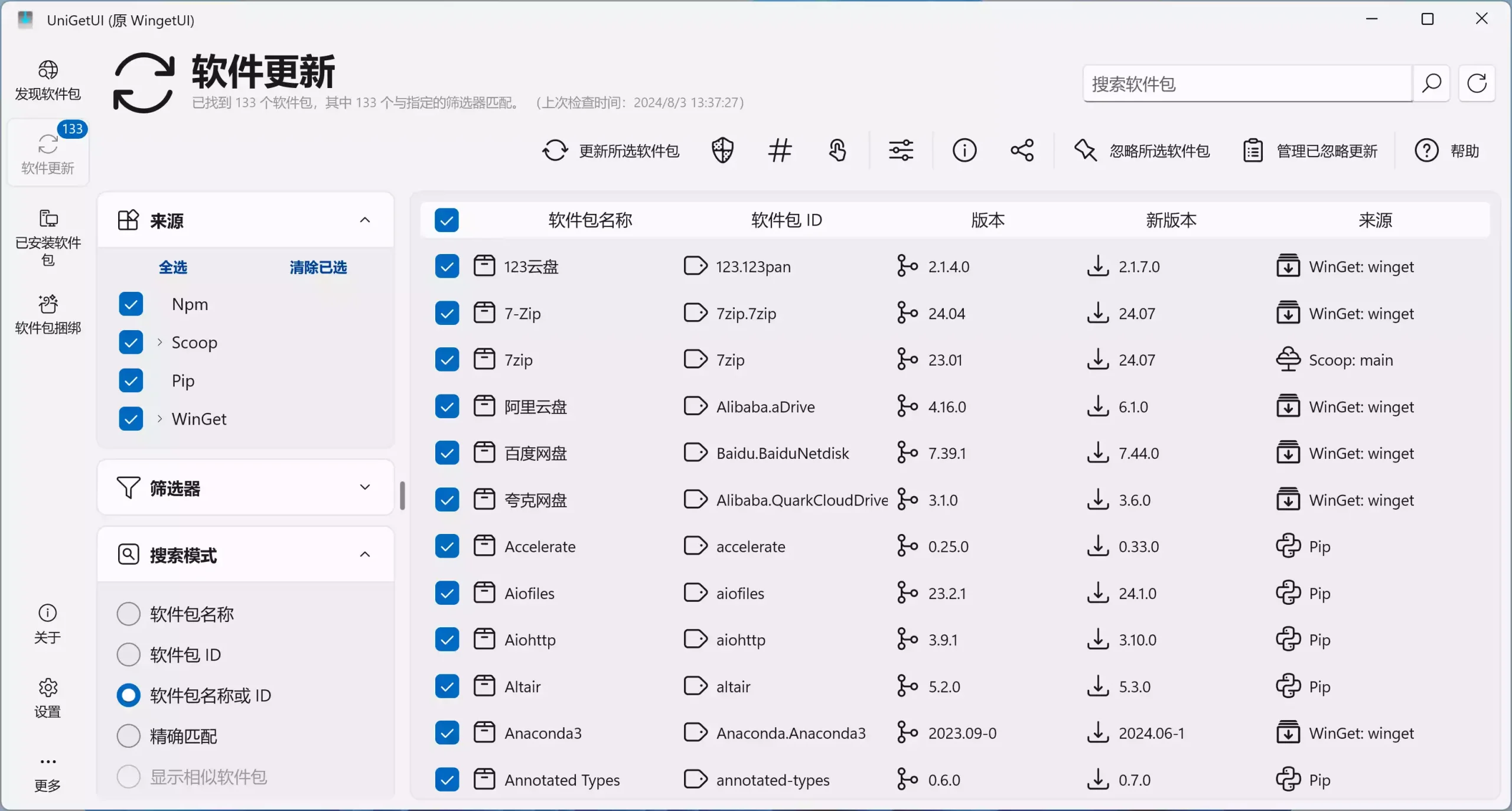This screenshot has width=1512, height=811.
Task: Expand the Scoop source tree item
Action: point(159,343)
